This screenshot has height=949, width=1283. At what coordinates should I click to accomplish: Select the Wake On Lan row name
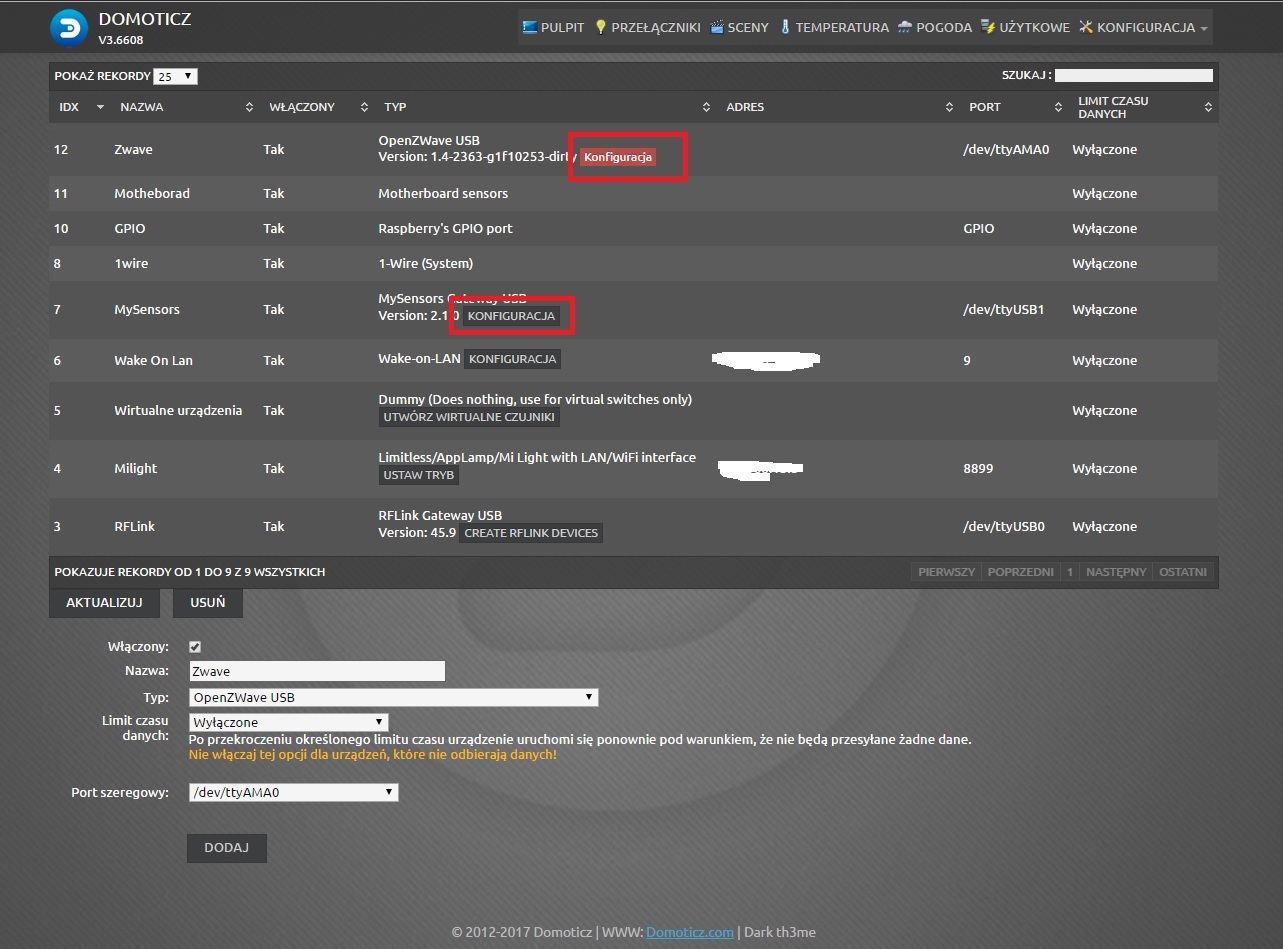point(153,360)
